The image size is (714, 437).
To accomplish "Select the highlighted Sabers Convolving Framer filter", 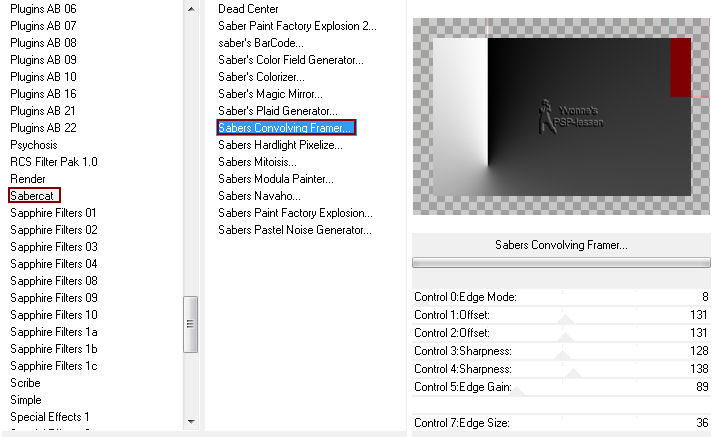I will (286, 127).
